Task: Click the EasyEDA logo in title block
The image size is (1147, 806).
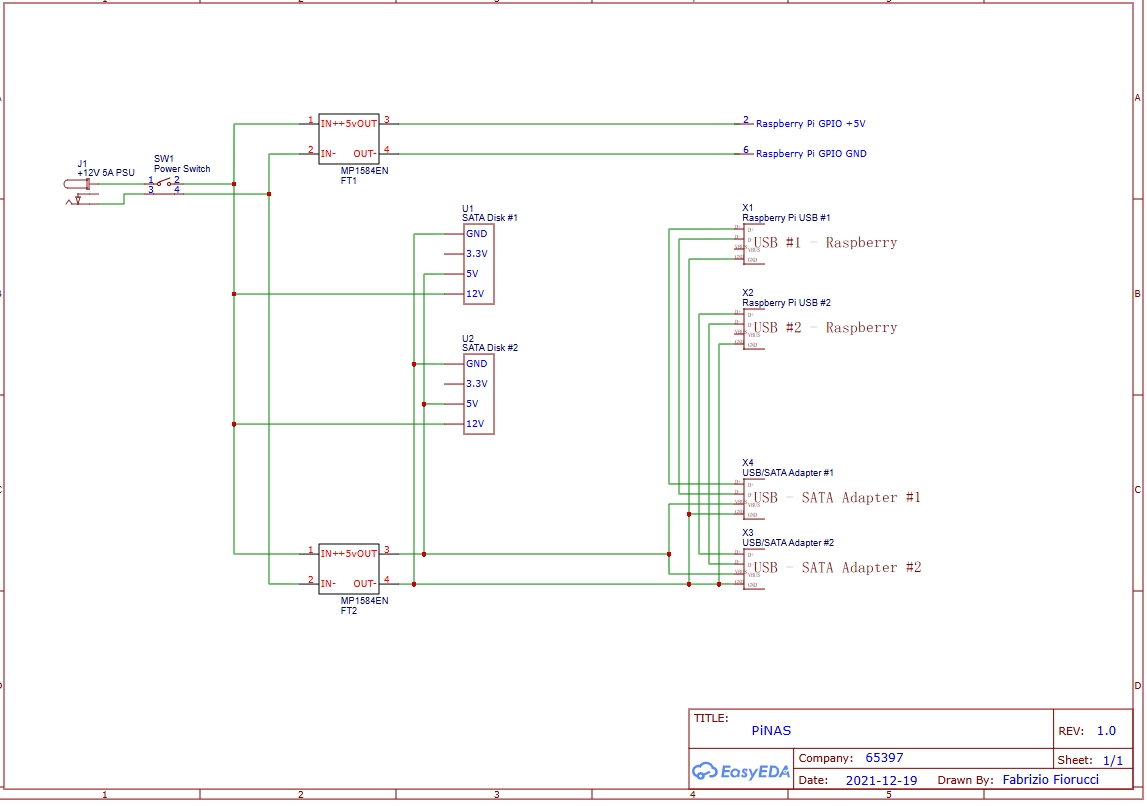Action: click(x=740, y=771)
